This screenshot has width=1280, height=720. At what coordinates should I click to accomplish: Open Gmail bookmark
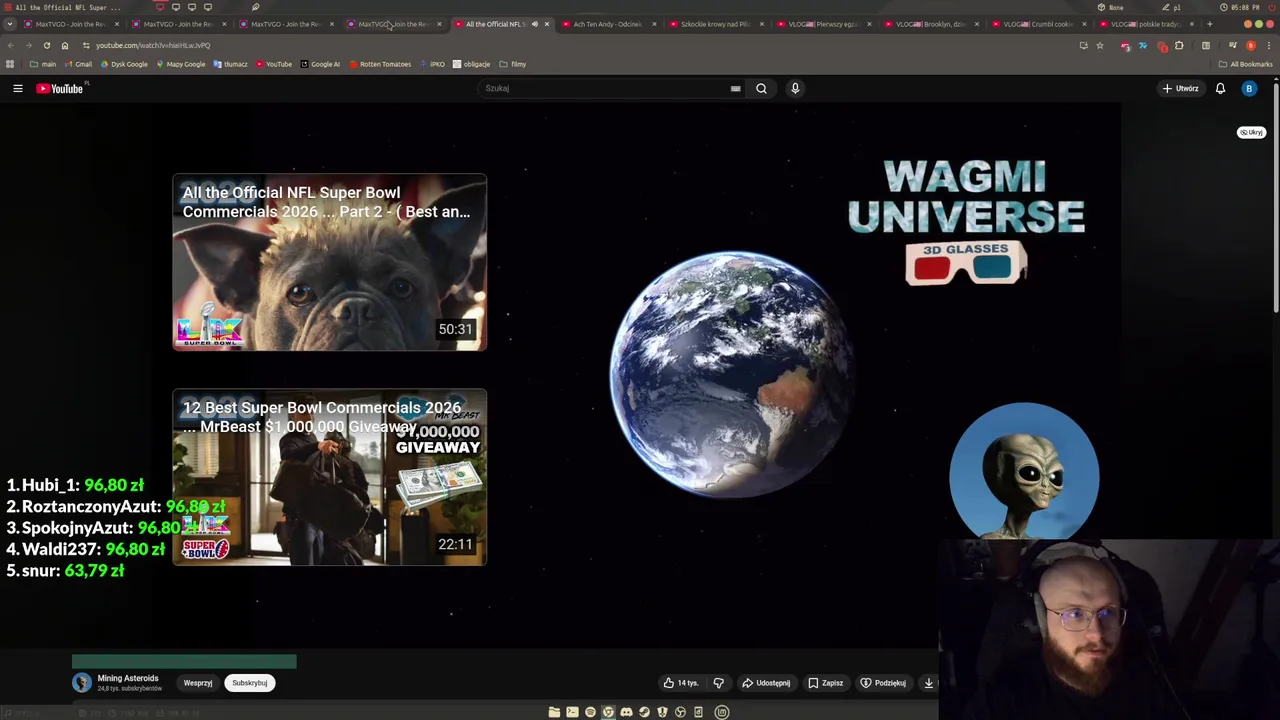tap(78, 64)
